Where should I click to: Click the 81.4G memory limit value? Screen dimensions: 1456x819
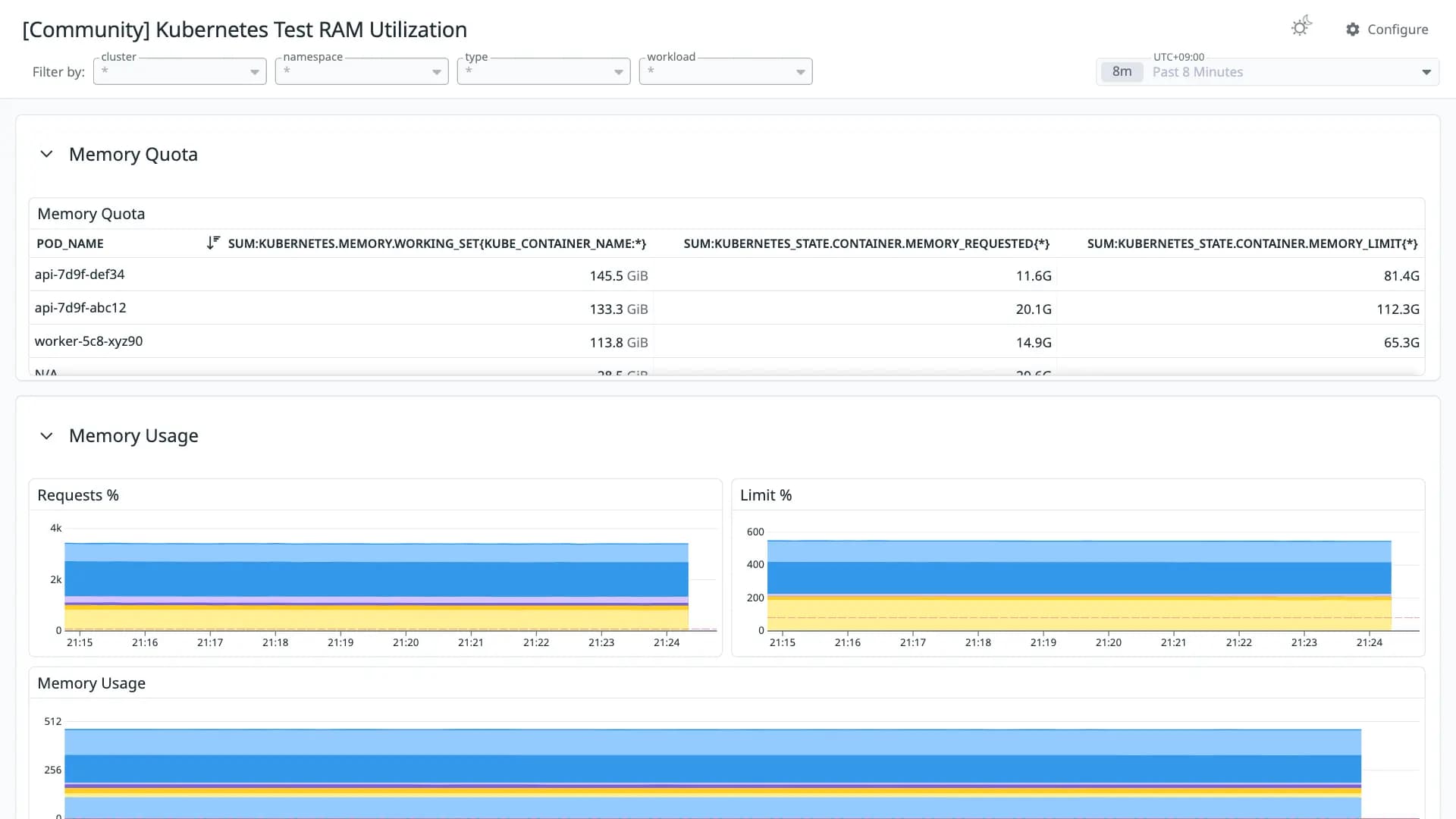tap(1401, 276)
